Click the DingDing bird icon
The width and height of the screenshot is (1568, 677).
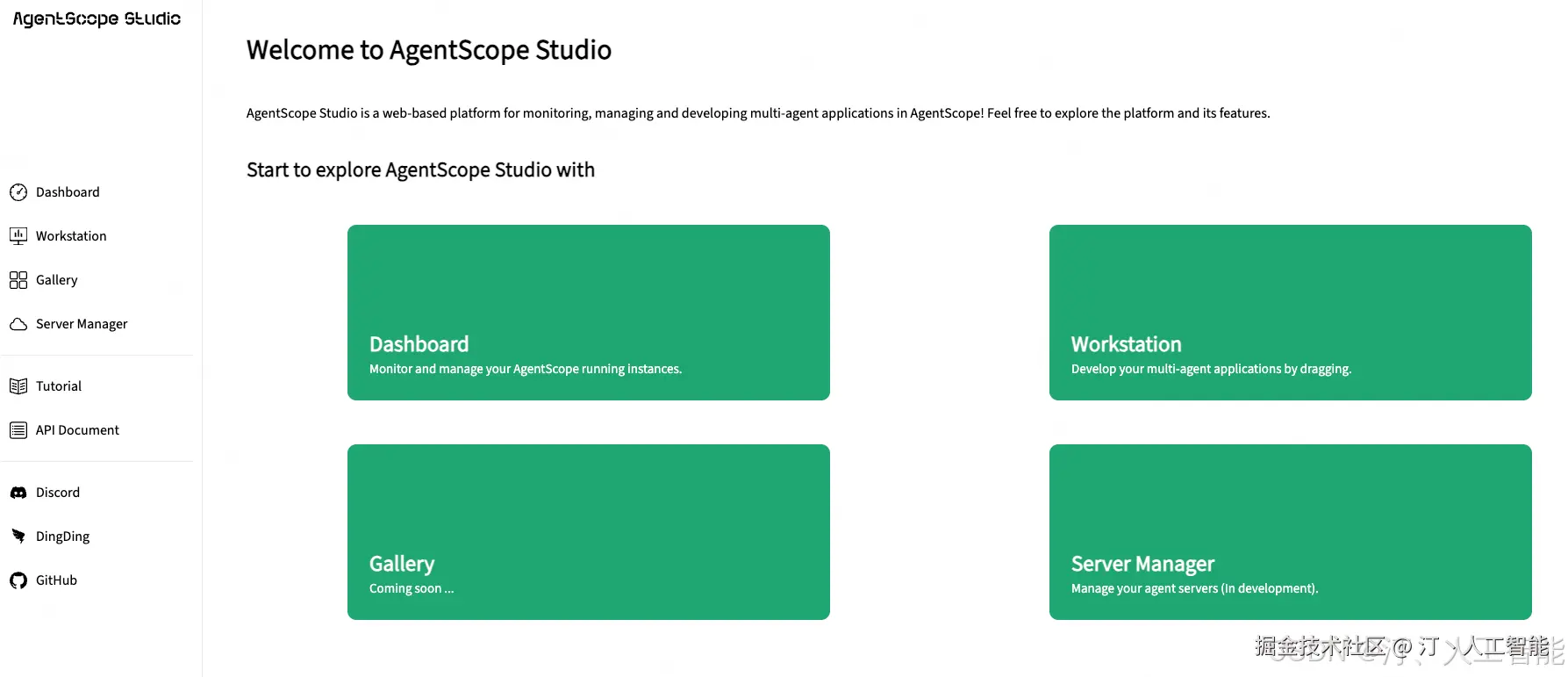[x=18, y=537]
